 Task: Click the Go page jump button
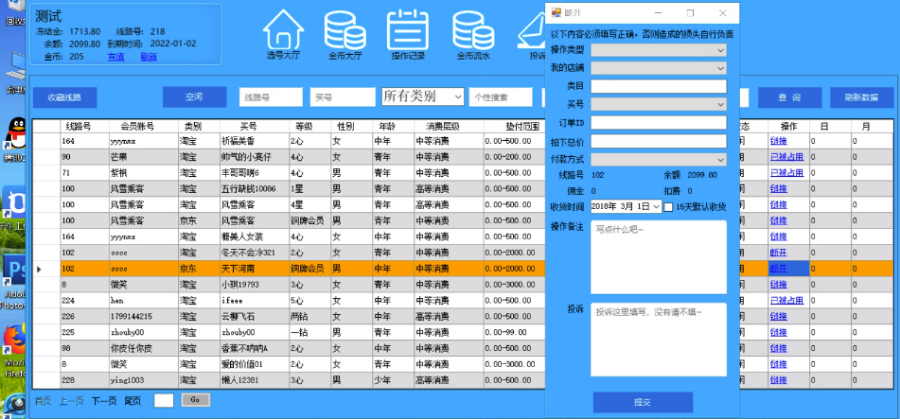(195, 400)
